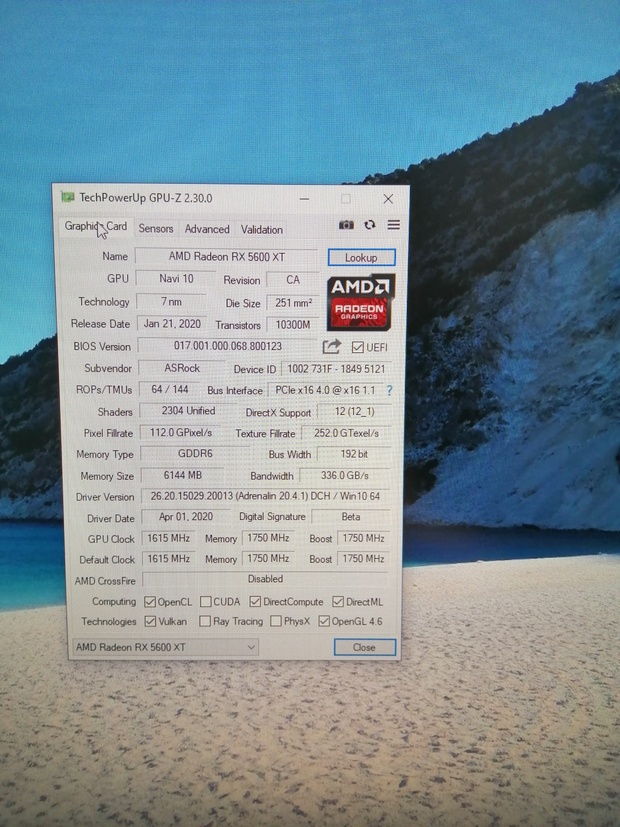The width and height of the screenshot is (620, 827).
Task: Click Driver Date 'Apr 01, 2020'
Action: tap(186, 517)
